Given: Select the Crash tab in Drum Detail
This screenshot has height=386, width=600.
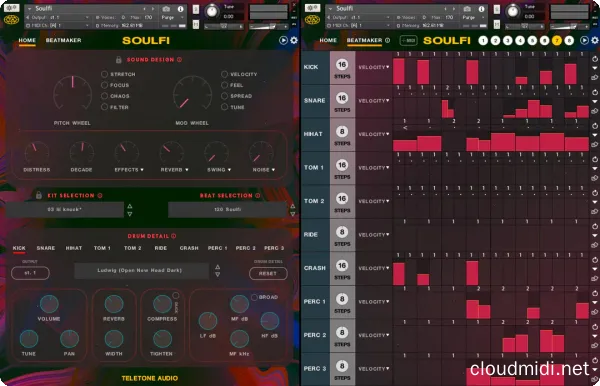Looking at the screenshot, I should pyautogui.click(x=189, y=248).
